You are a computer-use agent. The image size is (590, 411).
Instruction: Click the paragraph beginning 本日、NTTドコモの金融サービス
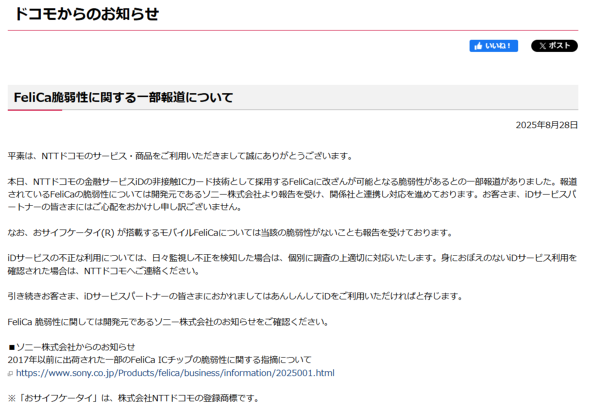pos(292,194)
